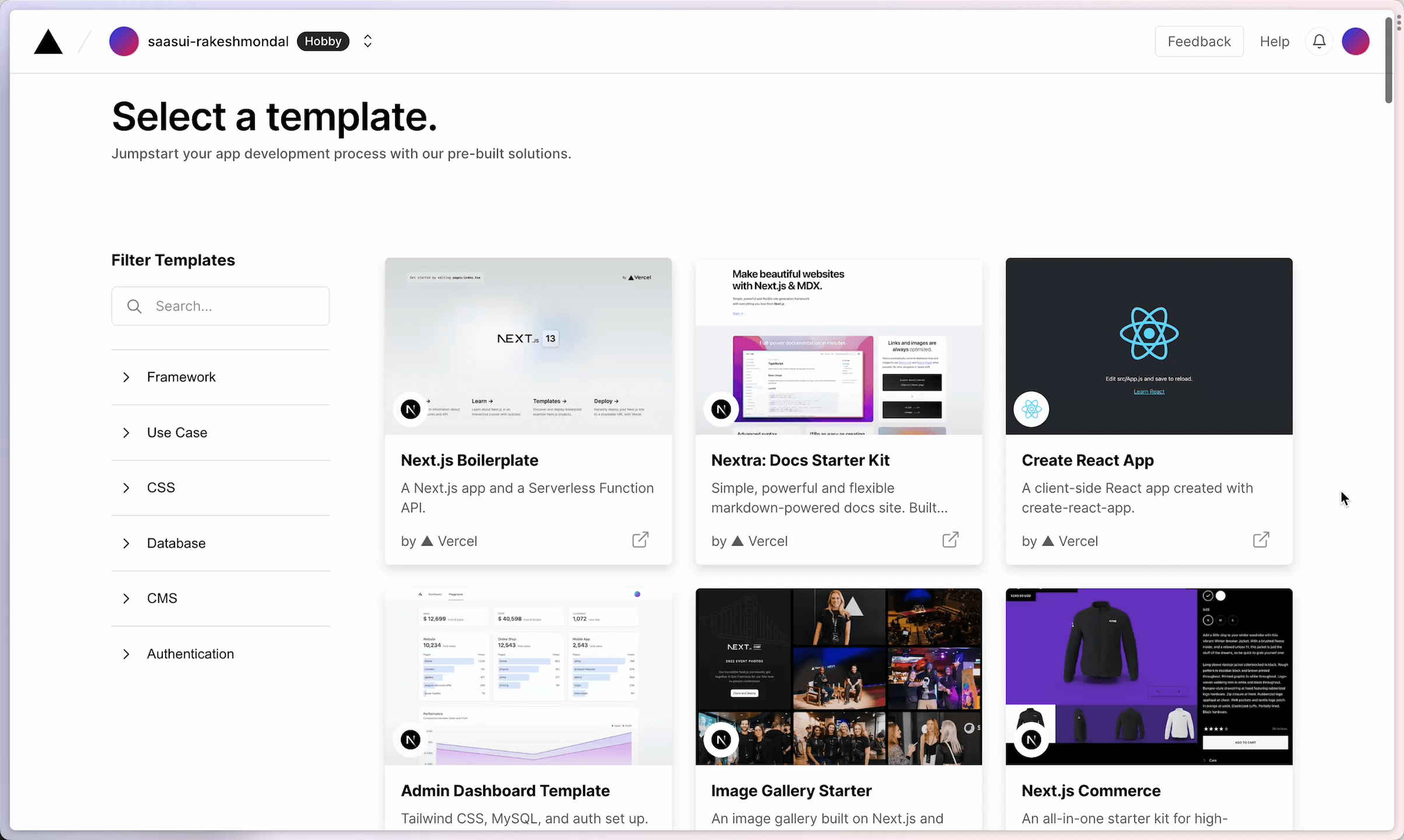The width and height of the screenshot is (1404, 840).
Task: Select the Next.js Commerce thumbnail
Action: click(x=1148, y=677)
